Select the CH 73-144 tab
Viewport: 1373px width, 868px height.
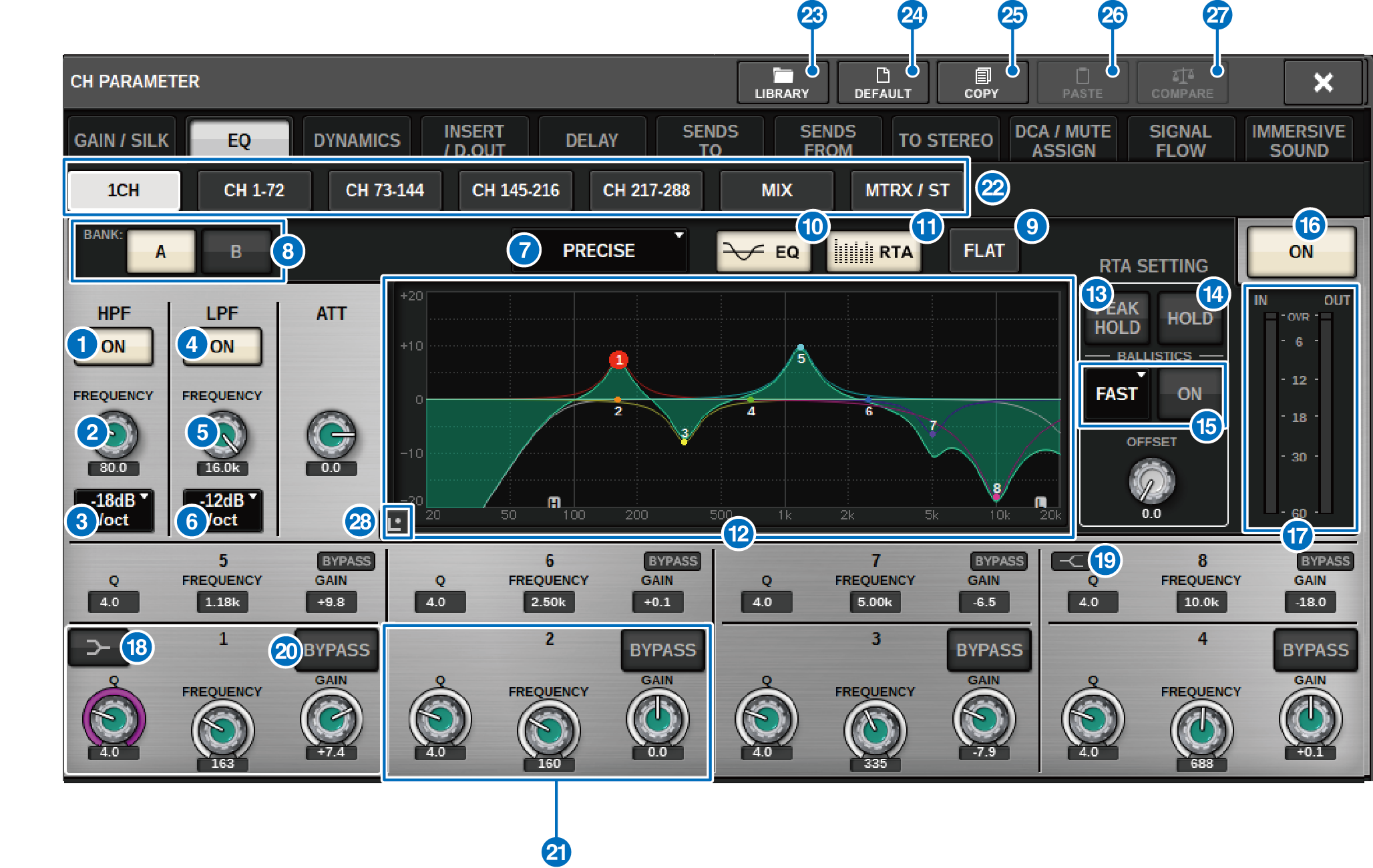[x=385, y=190]
